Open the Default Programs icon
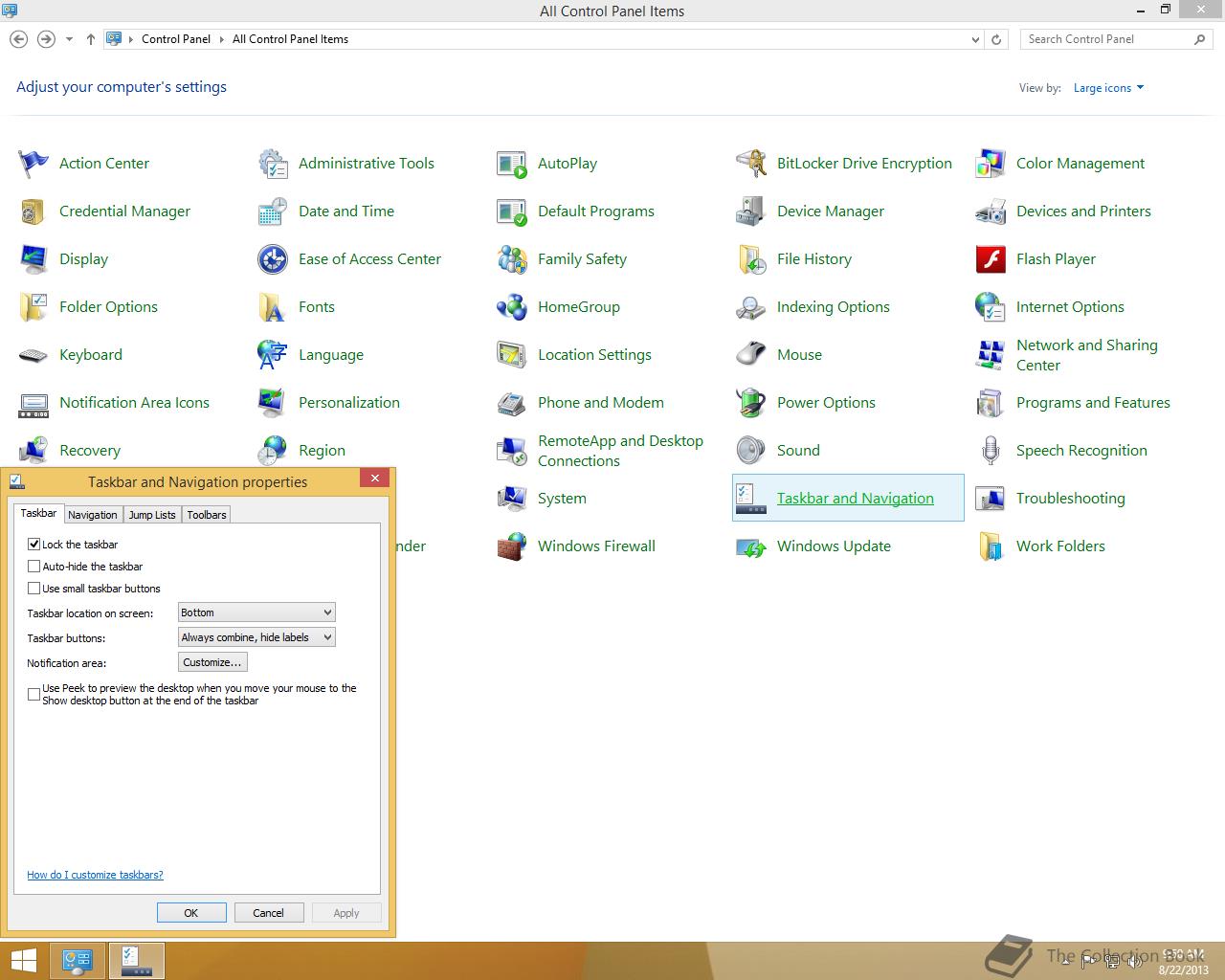 click(x=512, y=212)
